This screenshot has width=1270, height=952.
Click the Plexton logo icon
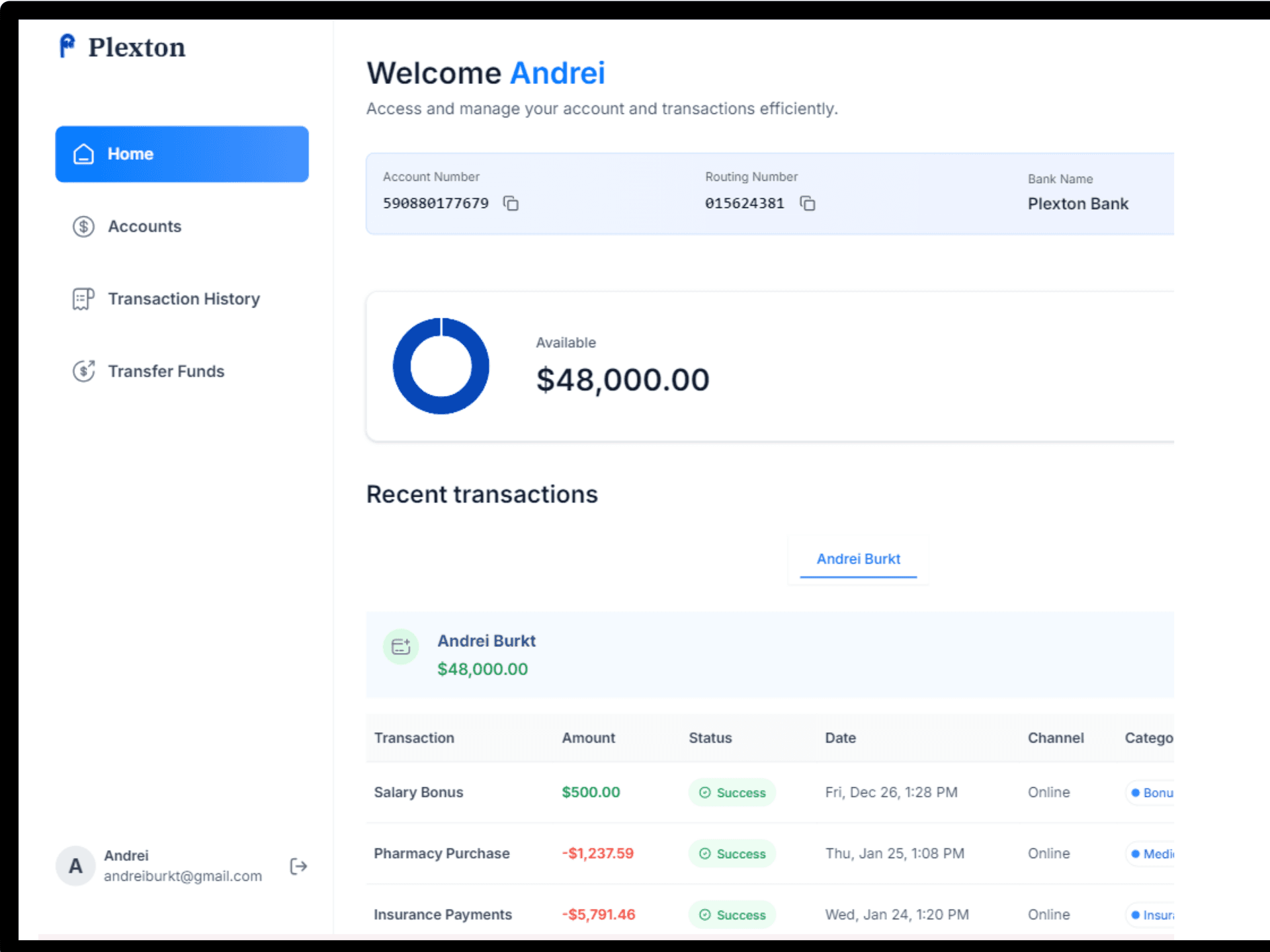(67, 46)
